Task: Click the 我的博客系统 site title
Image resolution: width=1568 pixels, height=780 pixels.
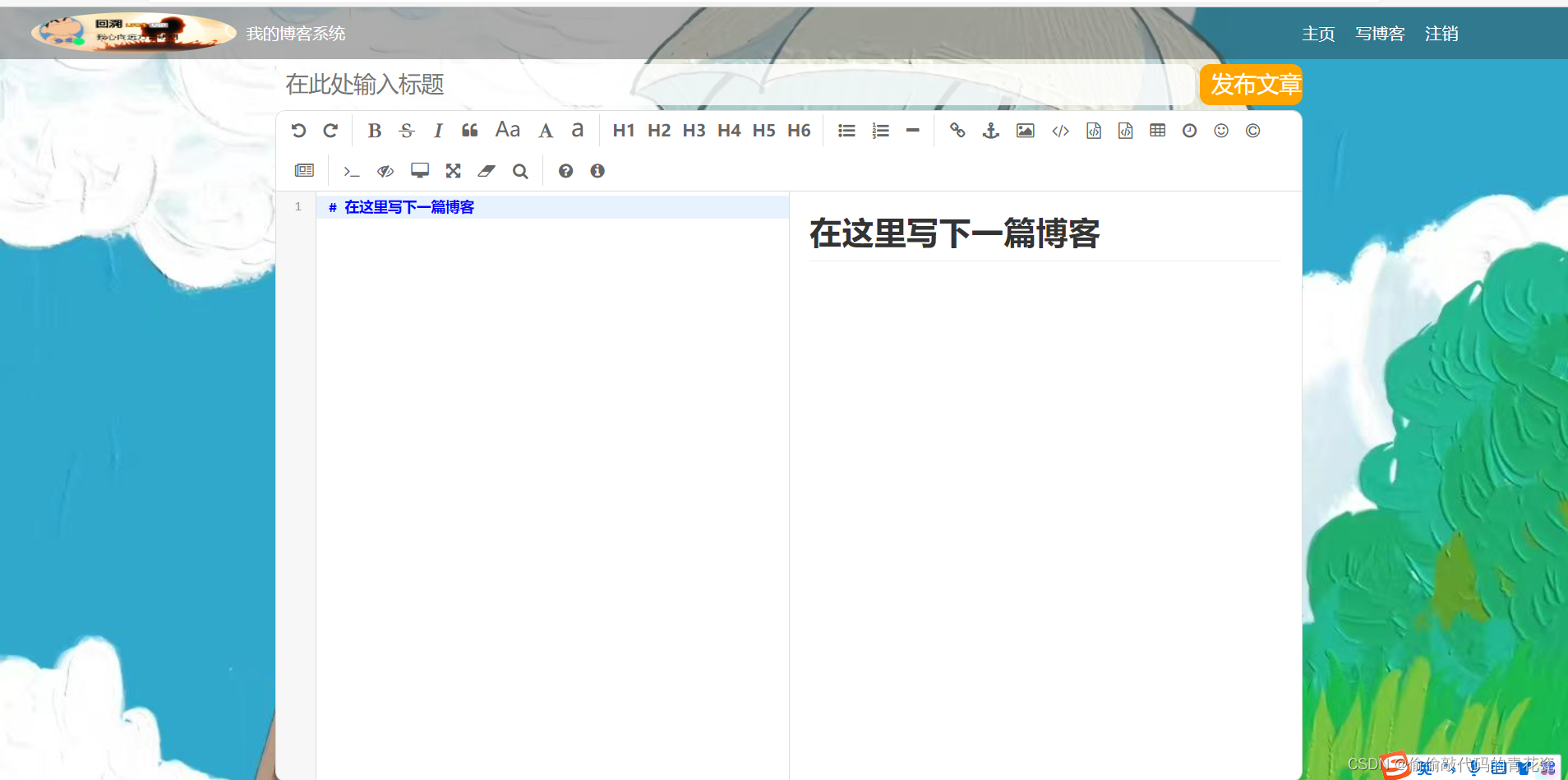Action: click(x=296, y=34)
